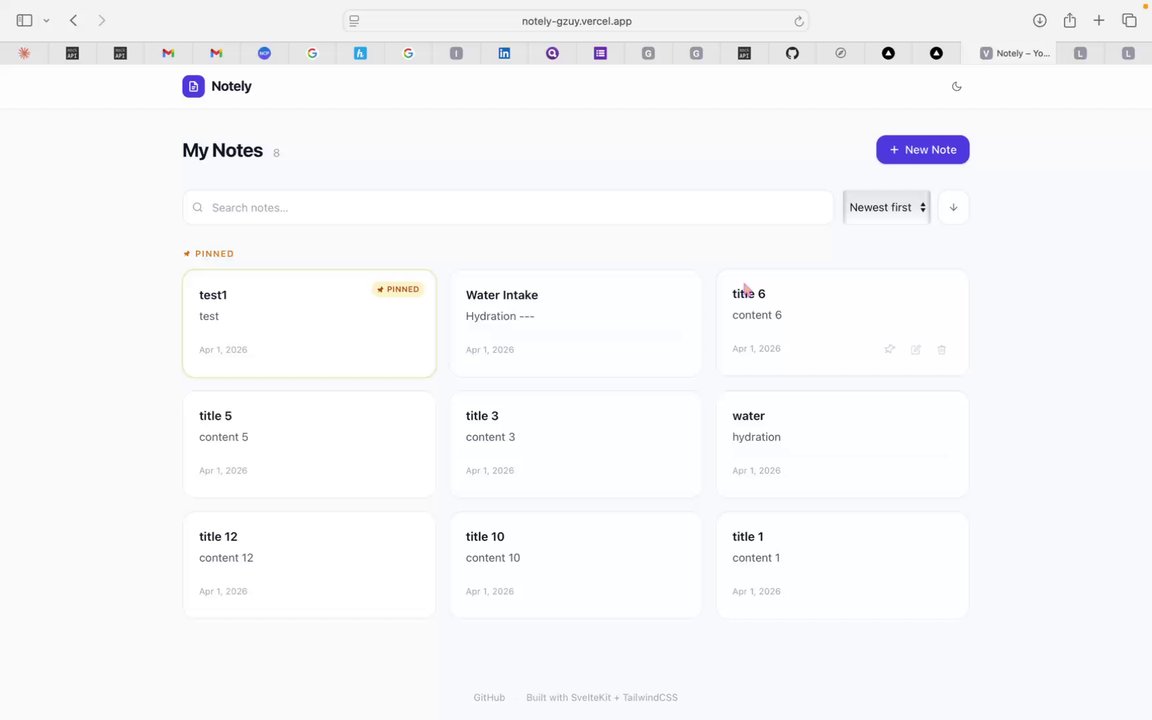Image resolution: width=1152 pixels, height=720 pixels.
Task: Open the Water Intake note card
Action: tap(575, 322)
